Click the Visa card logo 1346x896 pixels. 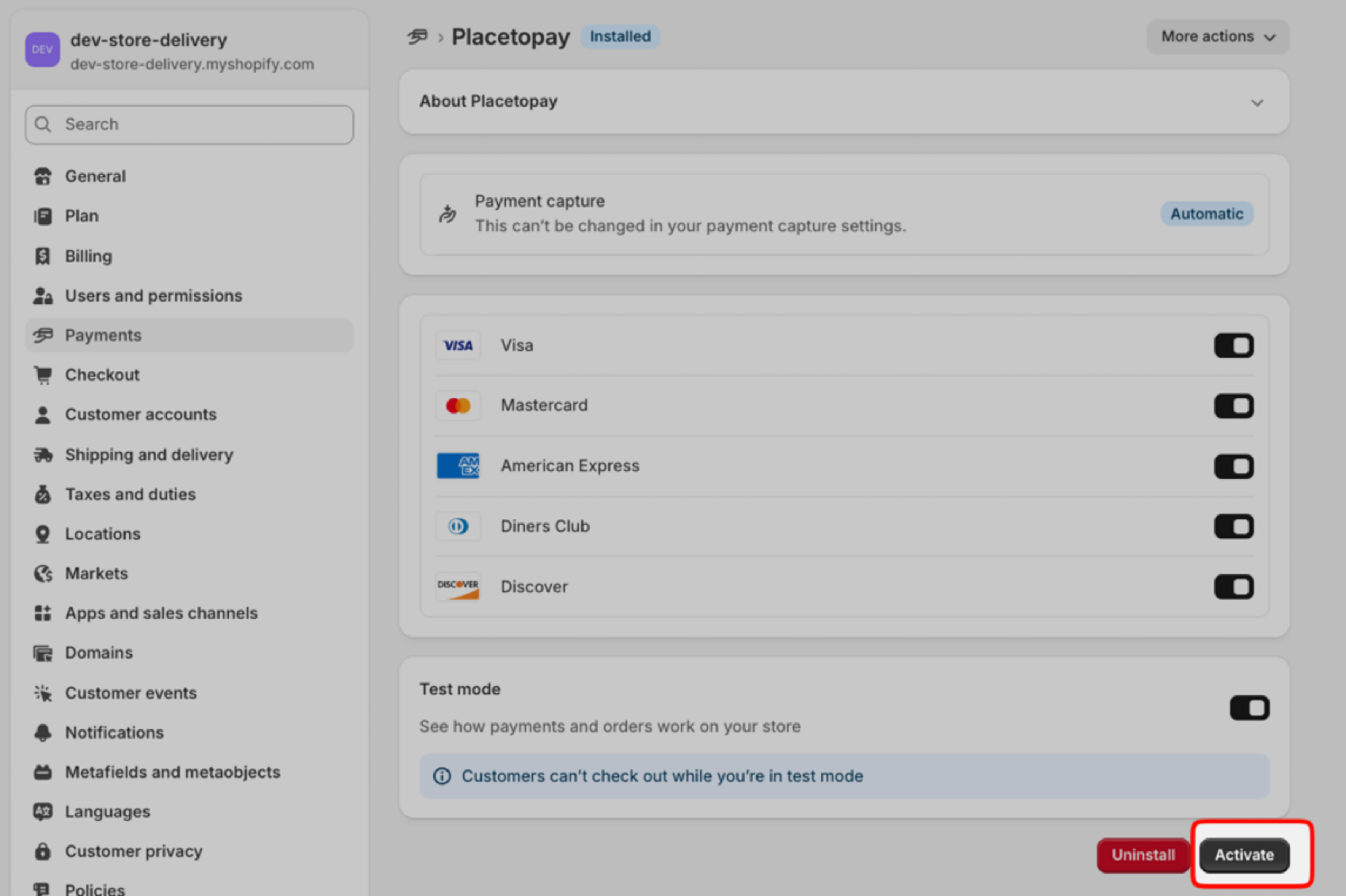coord(458,346)
